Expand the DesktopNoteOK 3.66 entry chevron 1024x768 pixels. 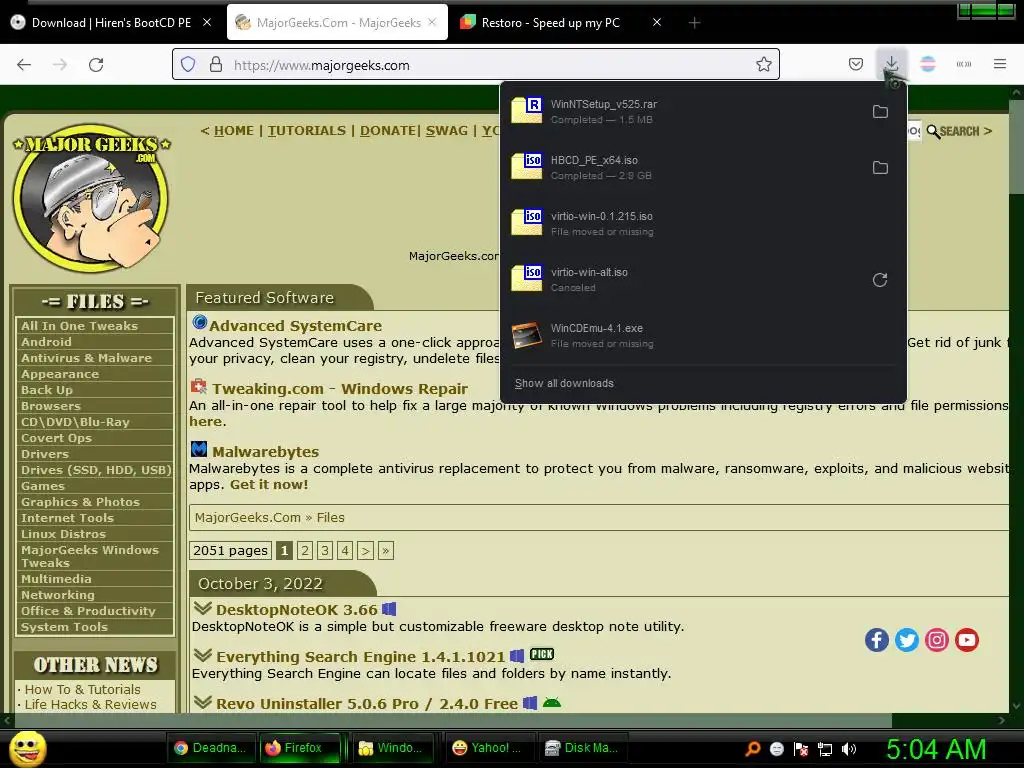tap(202, 609)
